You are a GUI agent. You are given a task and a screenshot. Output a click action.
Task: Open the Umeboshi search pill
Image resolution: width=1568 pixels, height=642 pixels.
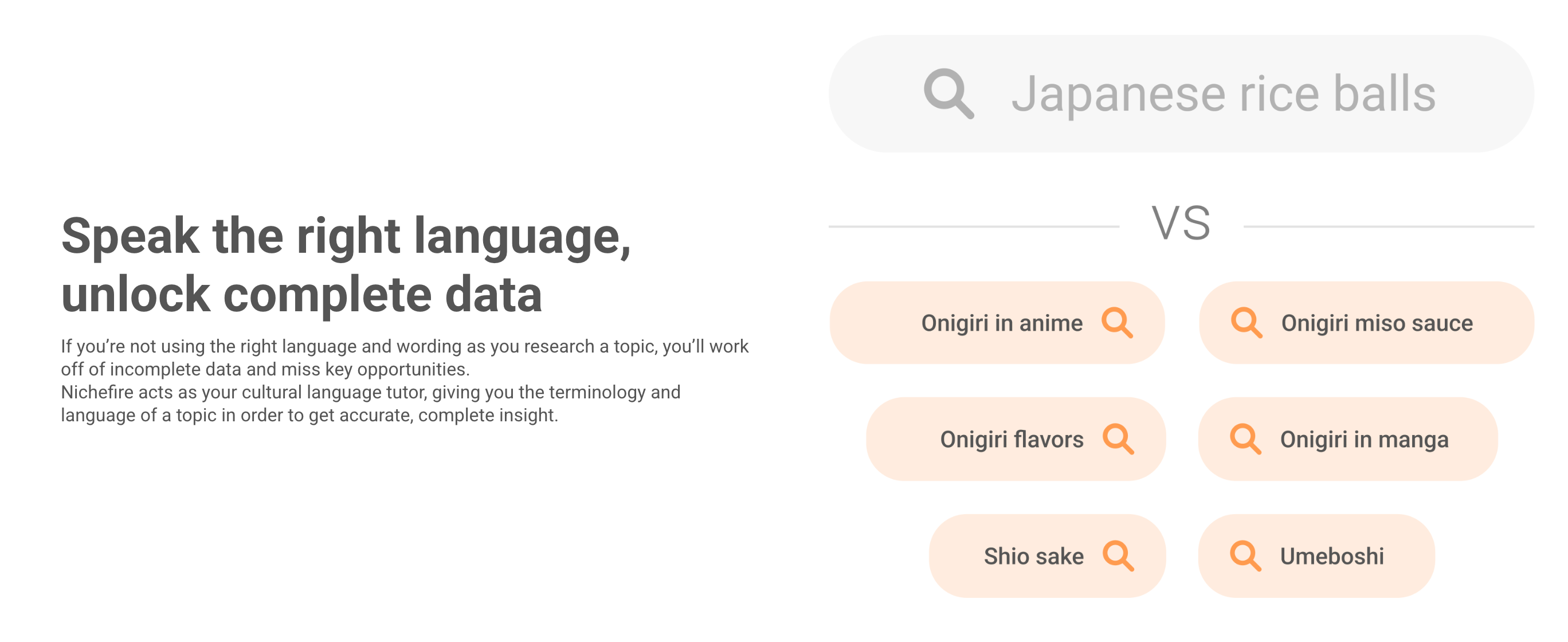click(x=1316, y=555)
